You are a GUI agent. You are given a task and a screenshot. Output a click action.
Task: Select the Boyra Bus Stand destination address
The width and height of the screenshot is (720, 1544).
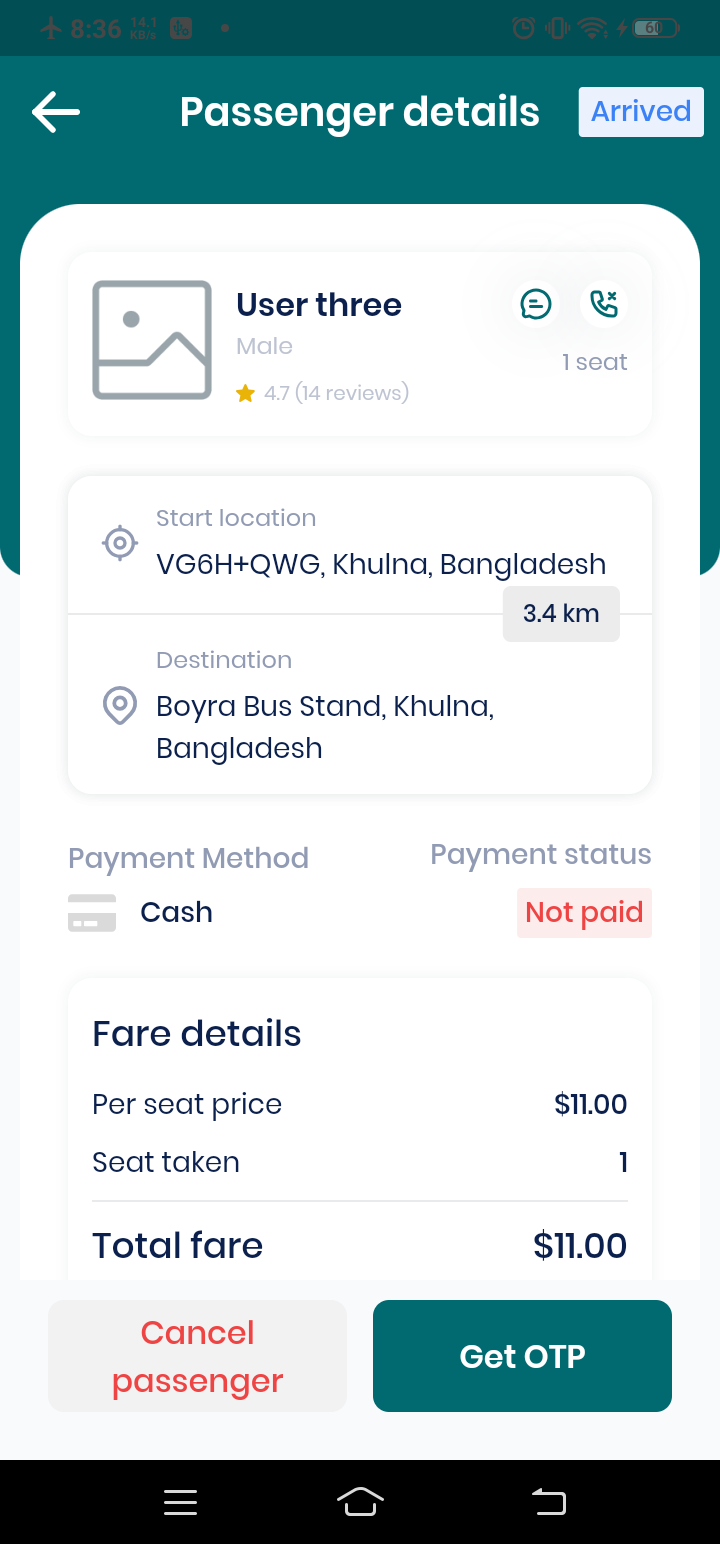(x=325, y=727)
